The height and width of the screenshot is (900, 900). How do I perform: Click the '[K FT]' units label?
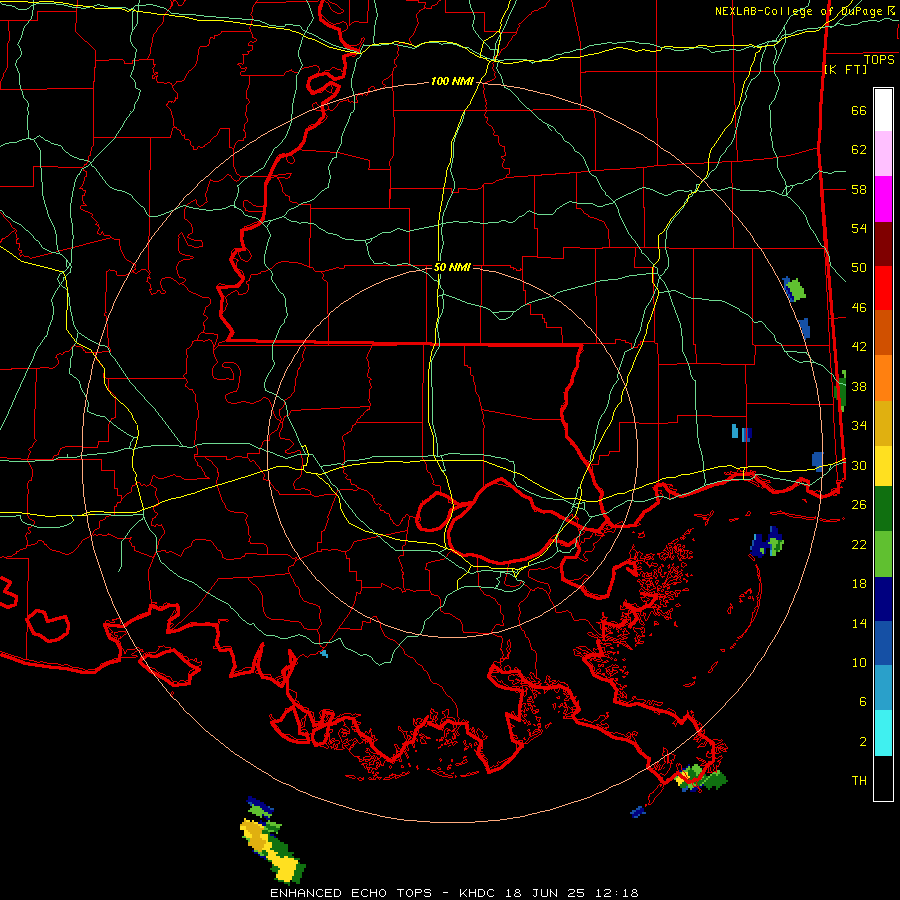coord(845,70)
